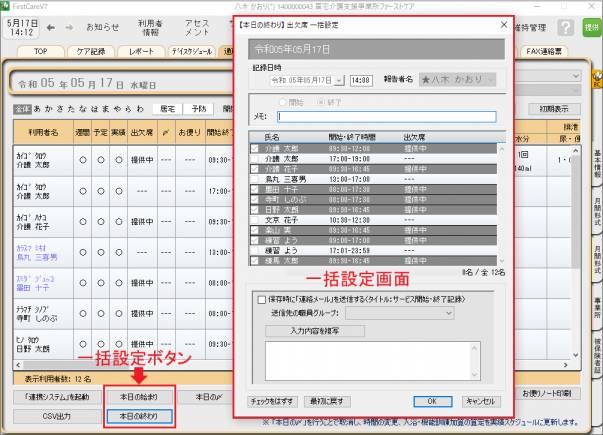Click the forward arrow navigation icon
The image size is (603, 435).
click(x=71, y=27)
